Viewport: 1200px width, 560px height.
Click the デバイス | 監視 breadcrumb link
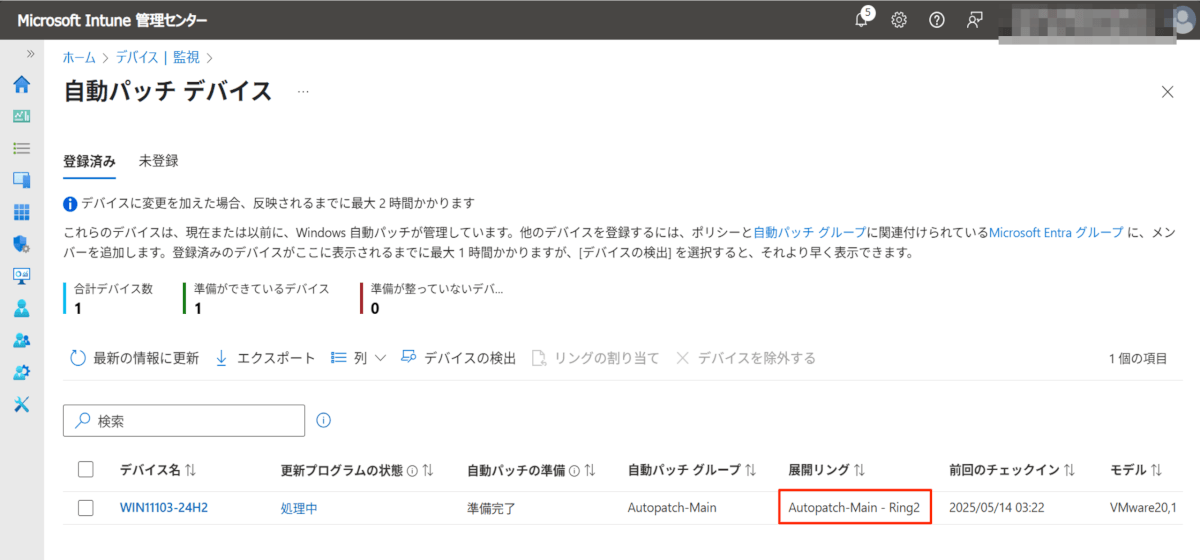tap(157, 58)
